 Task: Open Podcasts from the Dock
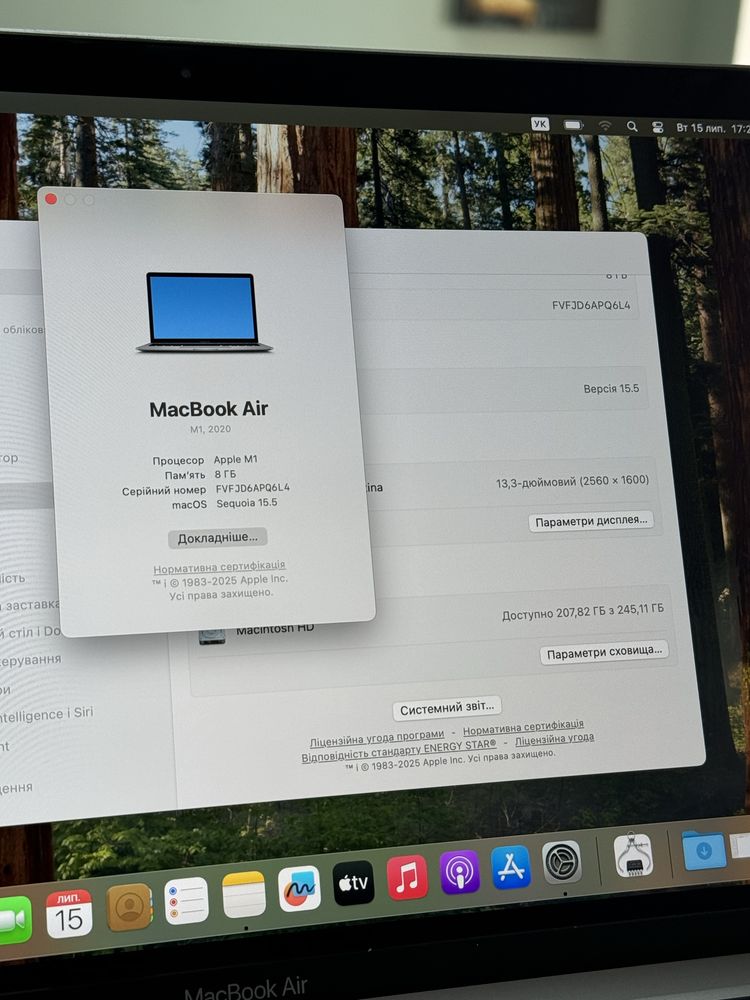(459, 871)
